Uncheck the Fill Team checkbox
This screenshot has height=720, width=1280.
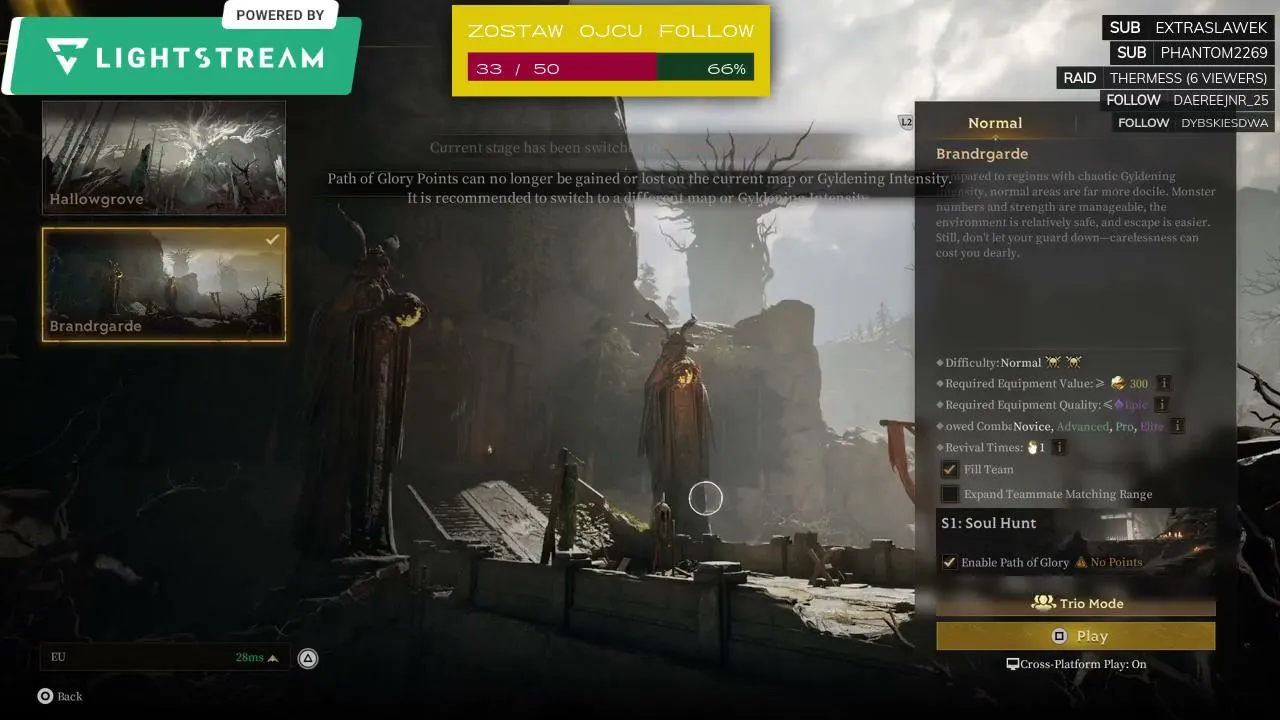coord(949,469)
